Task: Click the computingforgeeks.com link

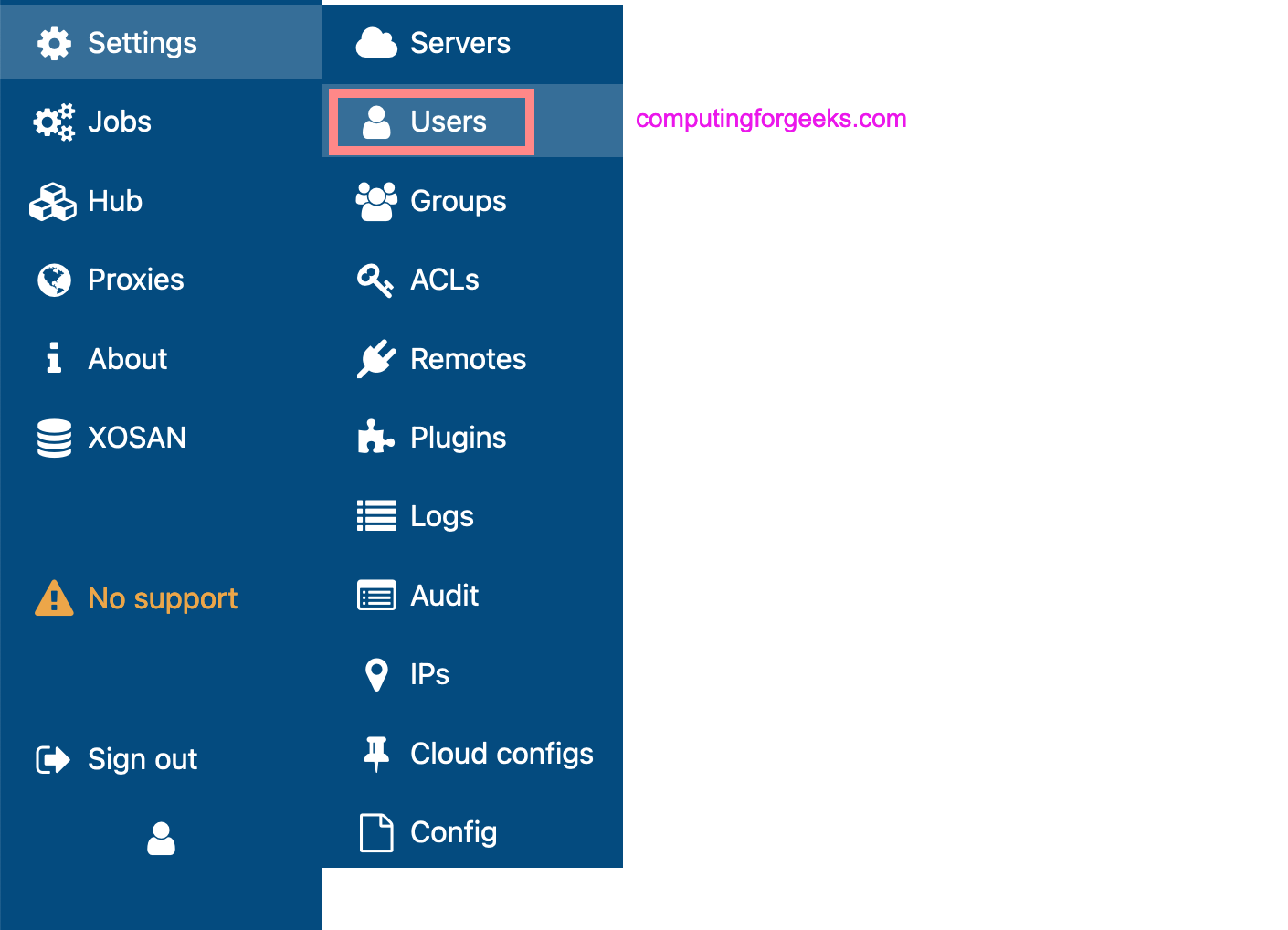Action: pyautogui.click(x=770, y=118)
